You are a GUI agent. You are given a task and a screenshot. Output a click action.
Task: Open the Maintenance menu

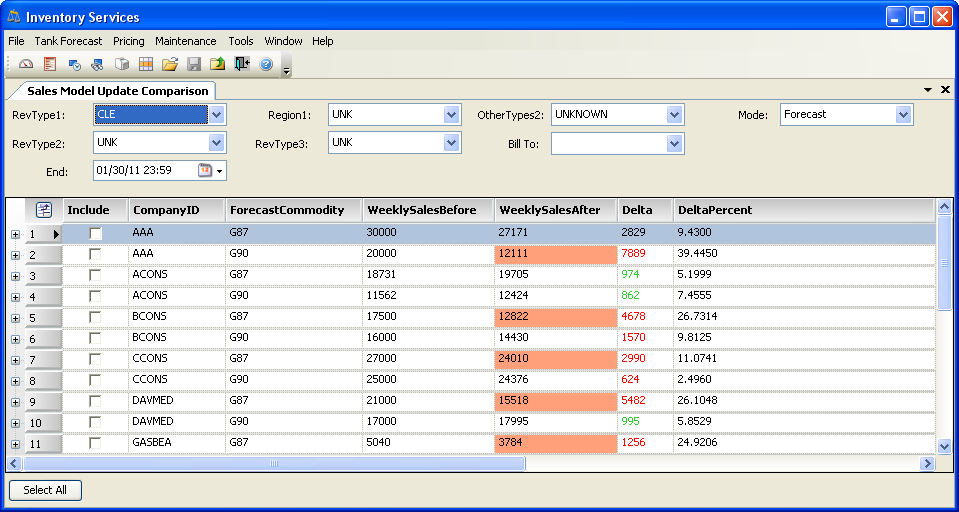coord(185,41)
